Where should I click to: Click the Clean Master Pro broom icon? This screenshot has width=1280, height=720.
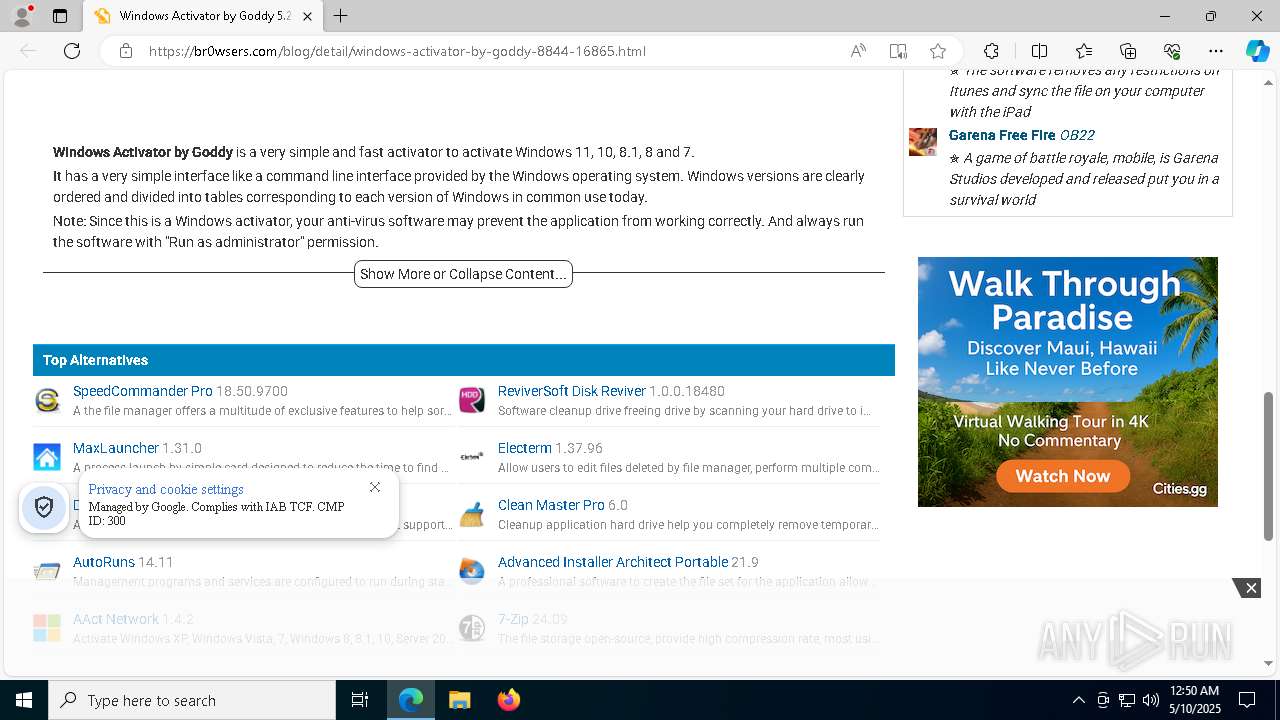pyautogui.click(x=472, y=514)
